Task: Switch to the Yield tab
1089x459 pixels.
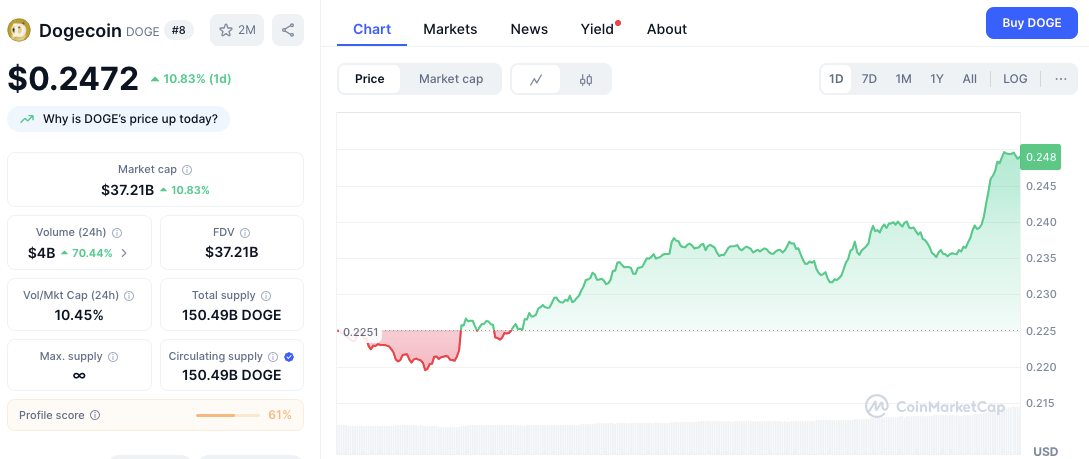Action: (x=597, y=29)
